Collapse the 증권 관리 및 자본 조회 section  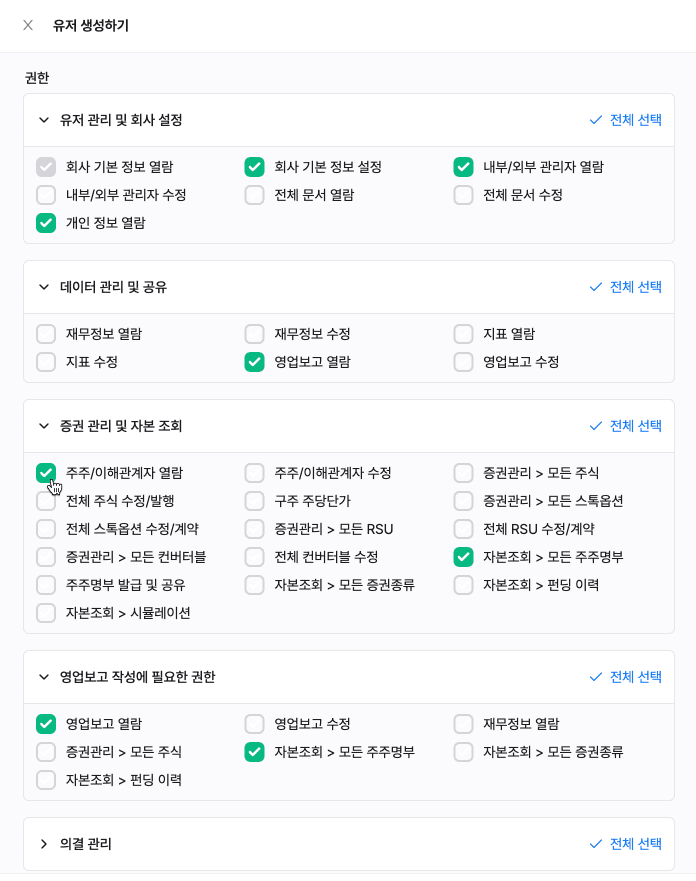tap(44, 426)
